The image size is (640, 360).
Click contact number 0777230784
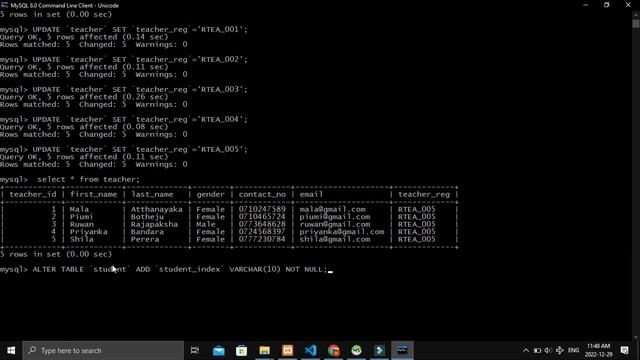(262, 239)
